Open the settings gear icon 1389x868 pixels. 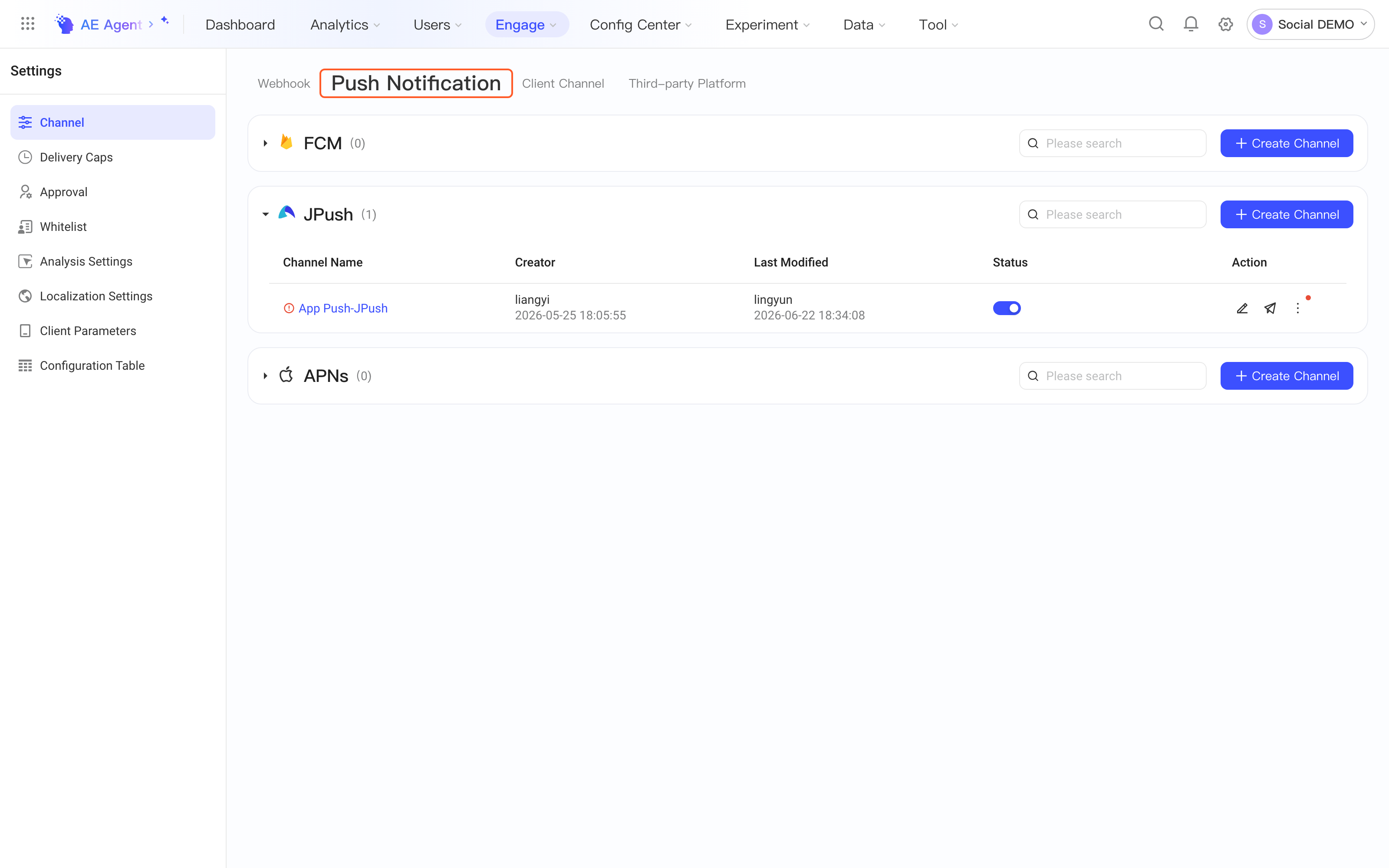1225,24
